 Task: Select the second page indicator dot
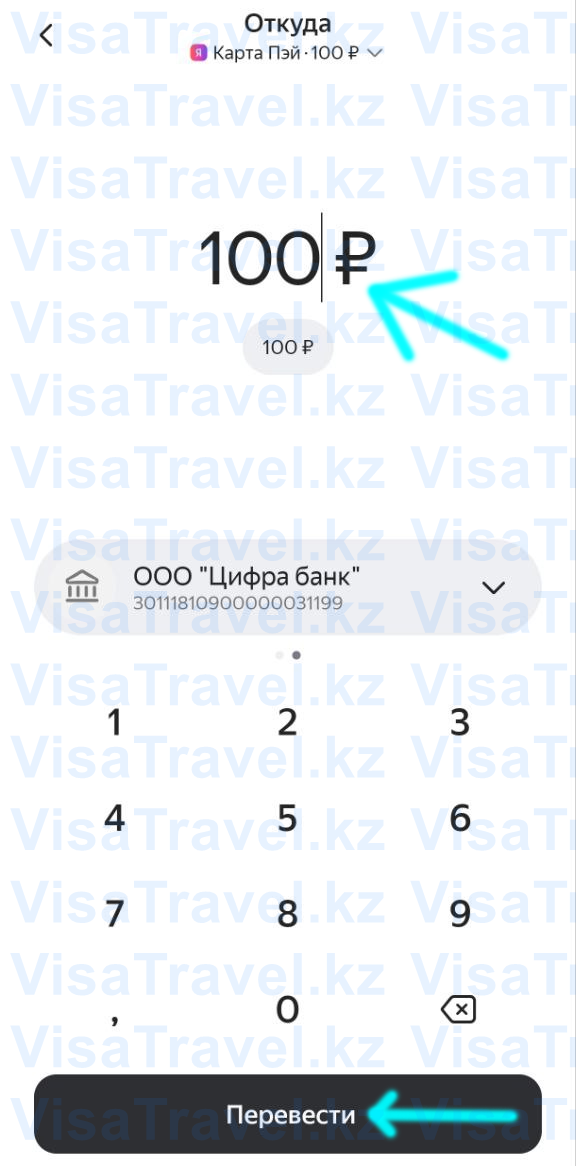tap(297, 655)
